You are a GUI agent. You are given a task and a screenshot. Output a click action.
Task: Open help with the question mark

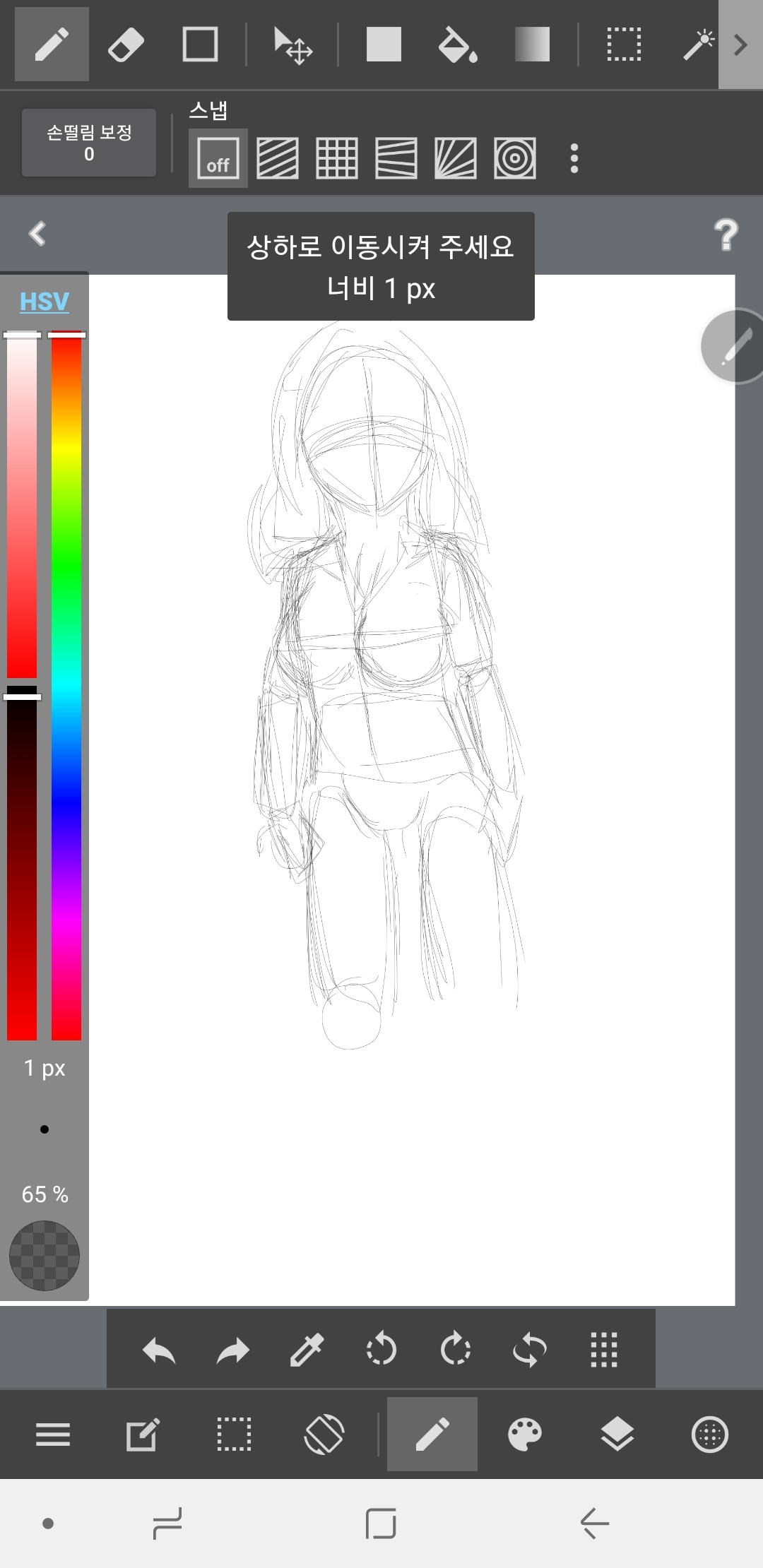[x=726, y=234]
